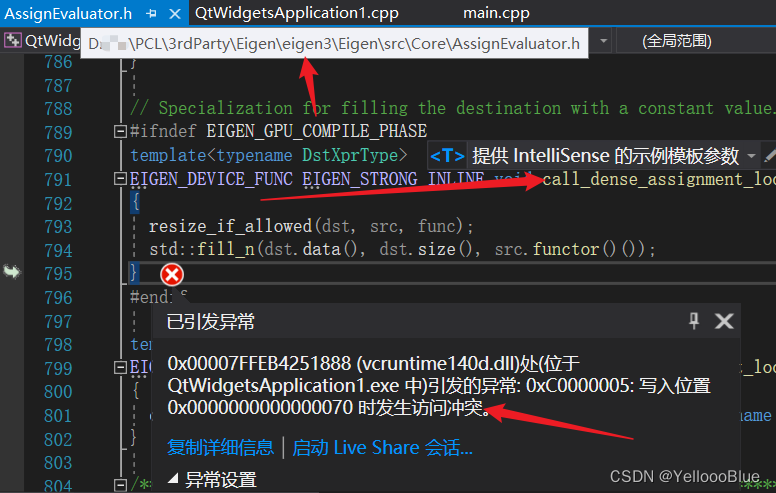Collapse the comment block at line 804
Viewport: 776px width, 493px height.
pyautogui.click(x=120, y=485)
